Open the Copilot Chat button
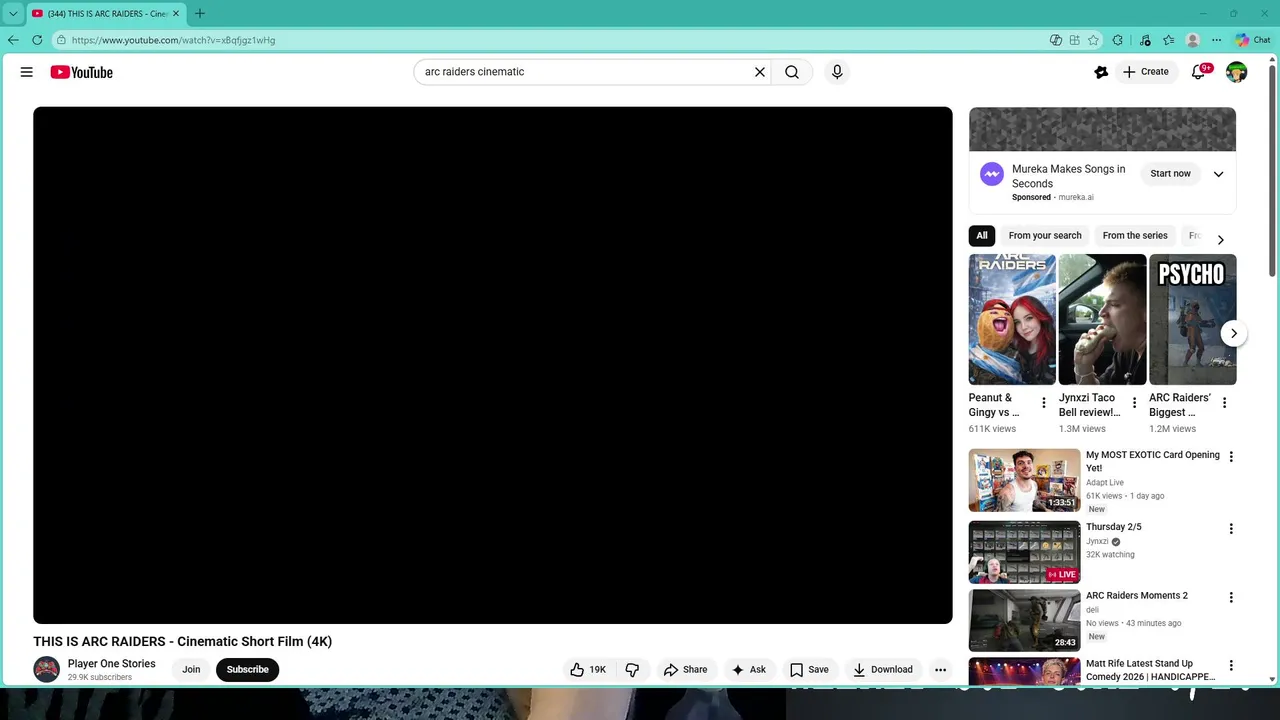 1252,40
